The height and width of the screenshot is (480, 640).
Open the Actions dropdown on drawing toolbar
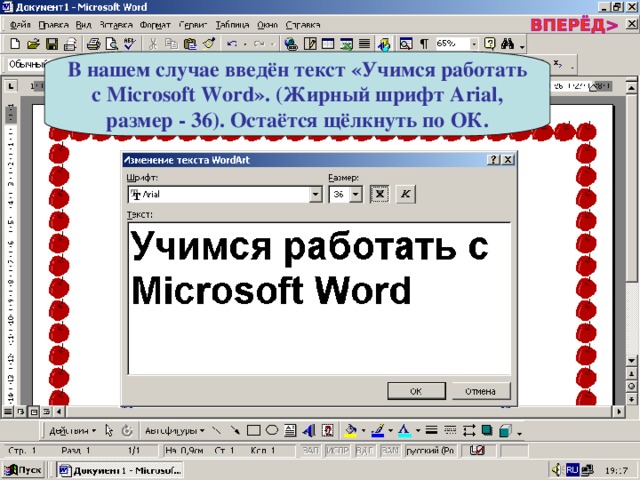(x=72, y=431)
